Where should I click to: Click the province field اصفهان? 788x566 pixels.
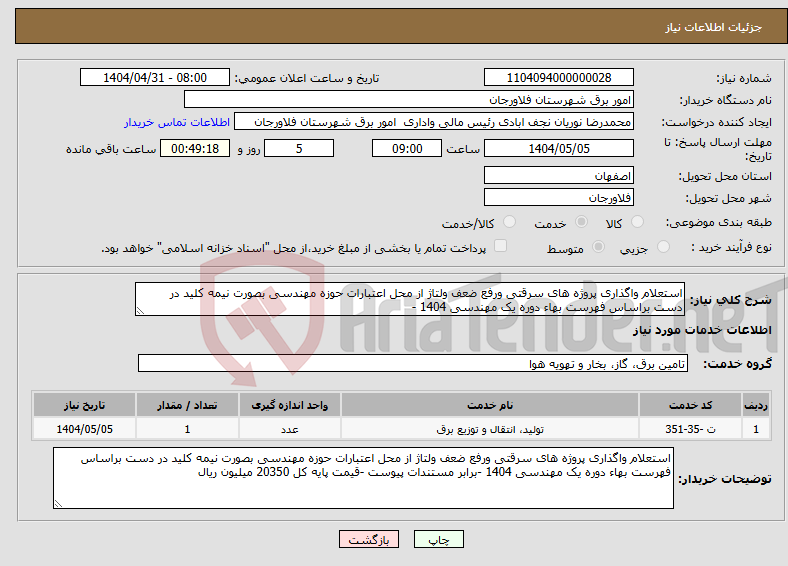(x=559, y=175)
